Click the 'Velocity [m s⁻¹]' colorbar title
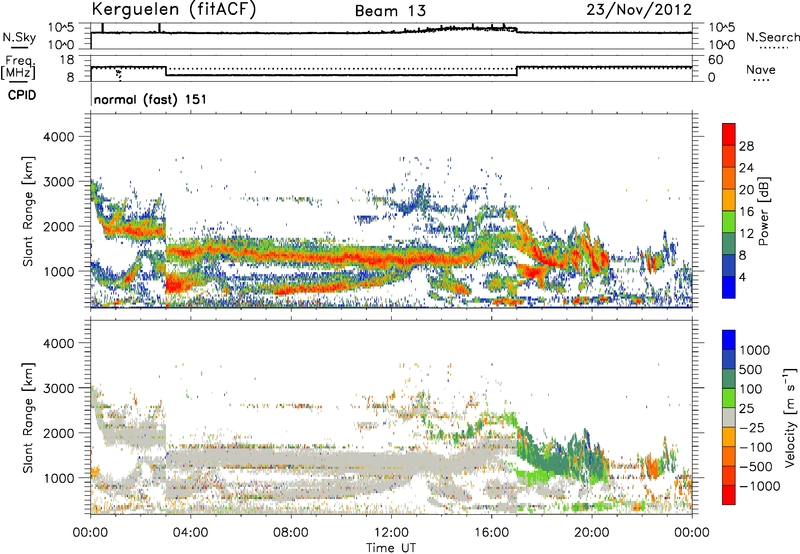The width and height of the screenshot is (800, 554). [x=790, y=418]
